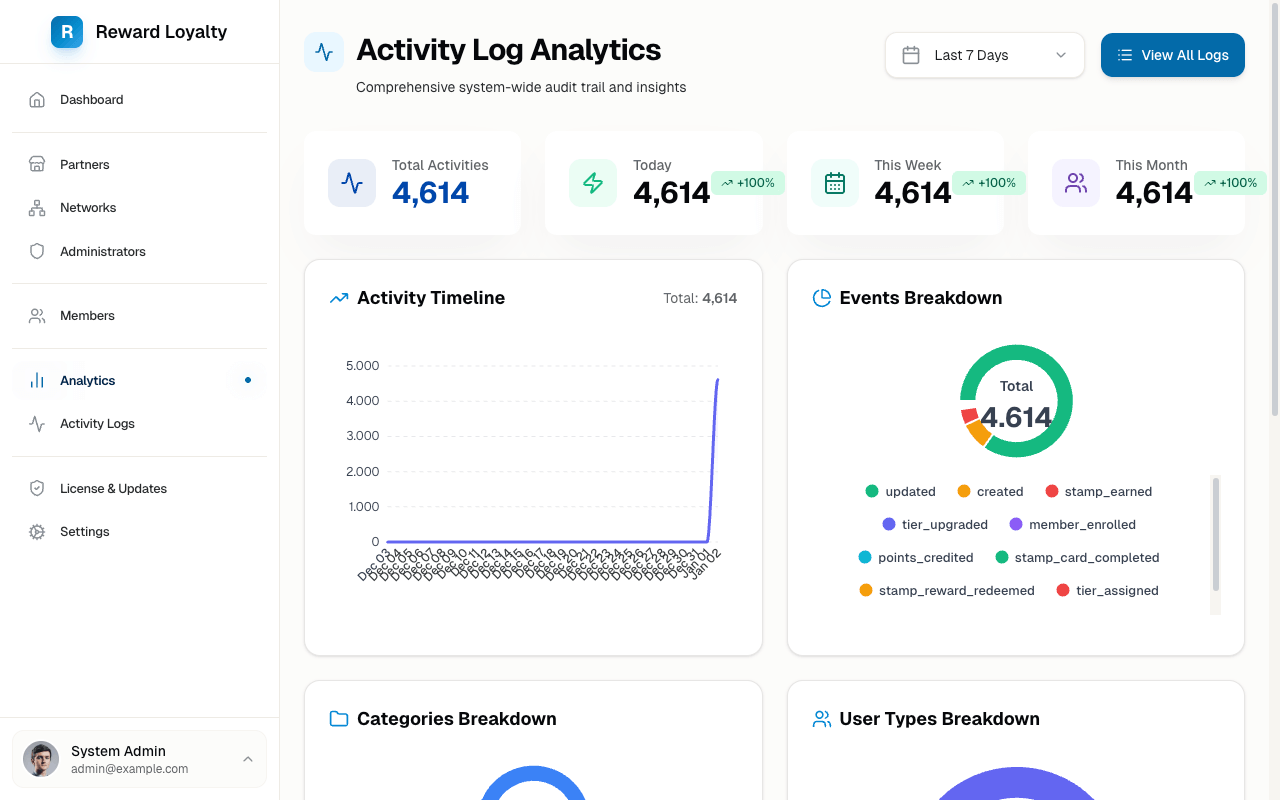The image size is (1280, 800).
Task: Toggle the stamp_earned legend series
Action: click(1099, 492)
